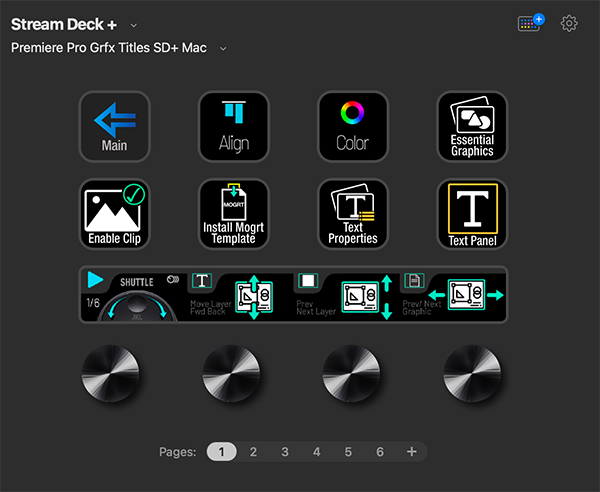Click the Shuttle touch strip segment

click(x=134, y=295)
